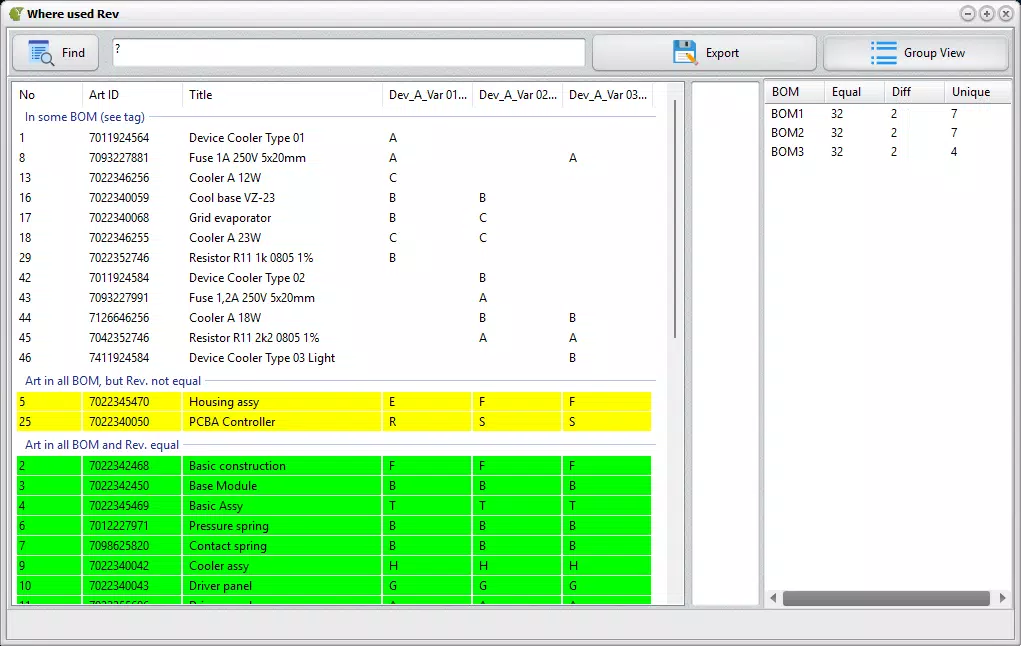Sort by Art ID column header

point(132,94)
